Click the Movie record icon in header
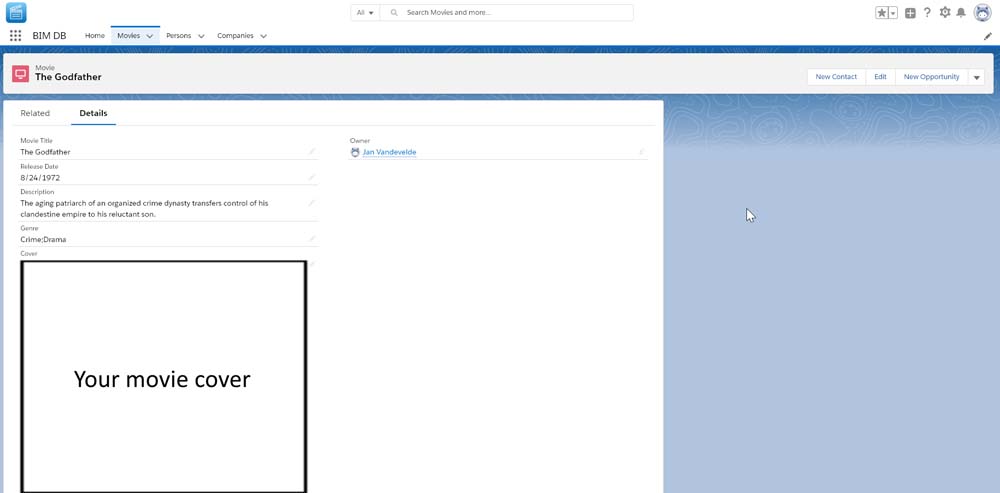Screen dimensions: 1000x493 pyautogui.click(x=20, y=74)
